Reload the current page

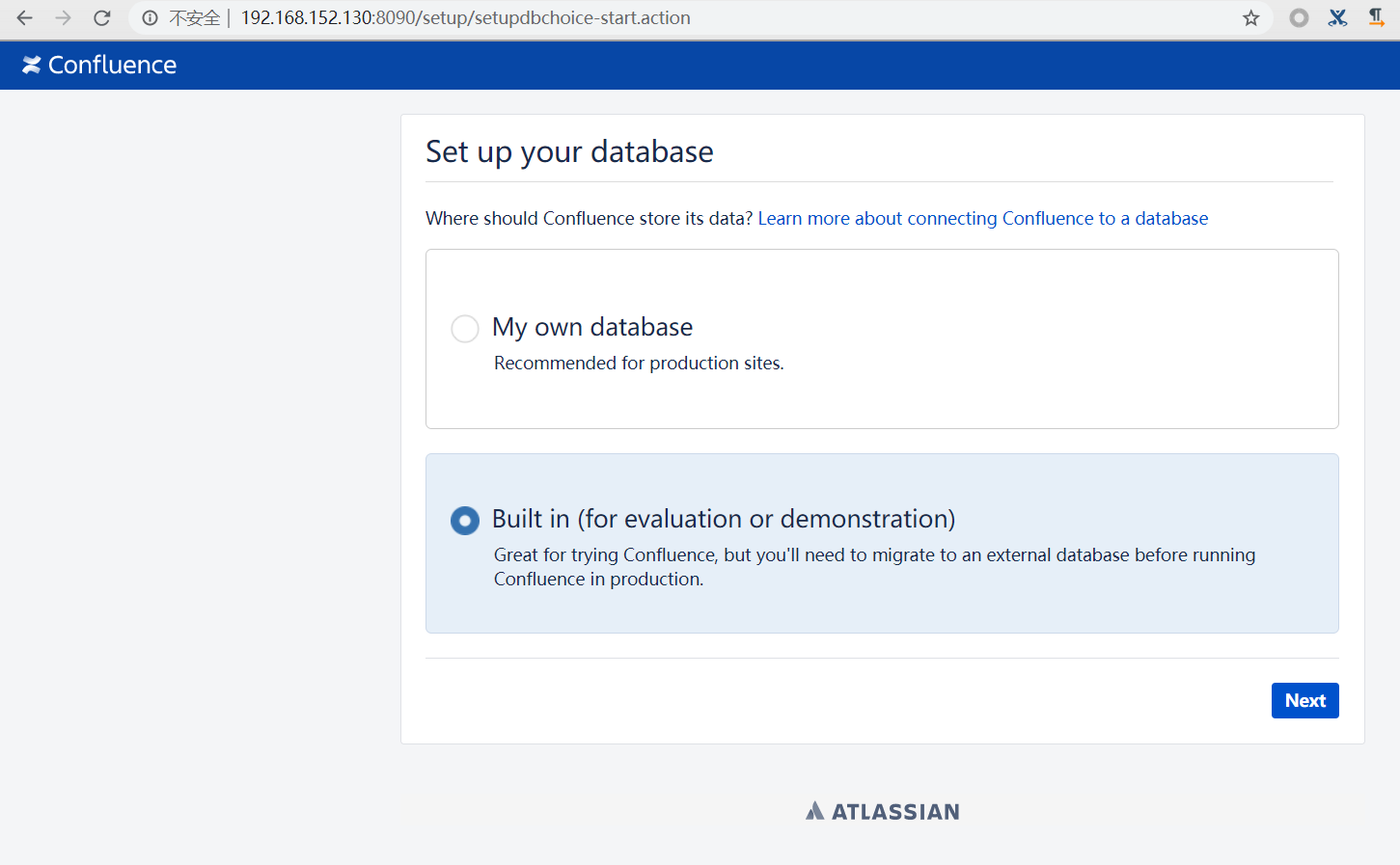coord(102,18)
